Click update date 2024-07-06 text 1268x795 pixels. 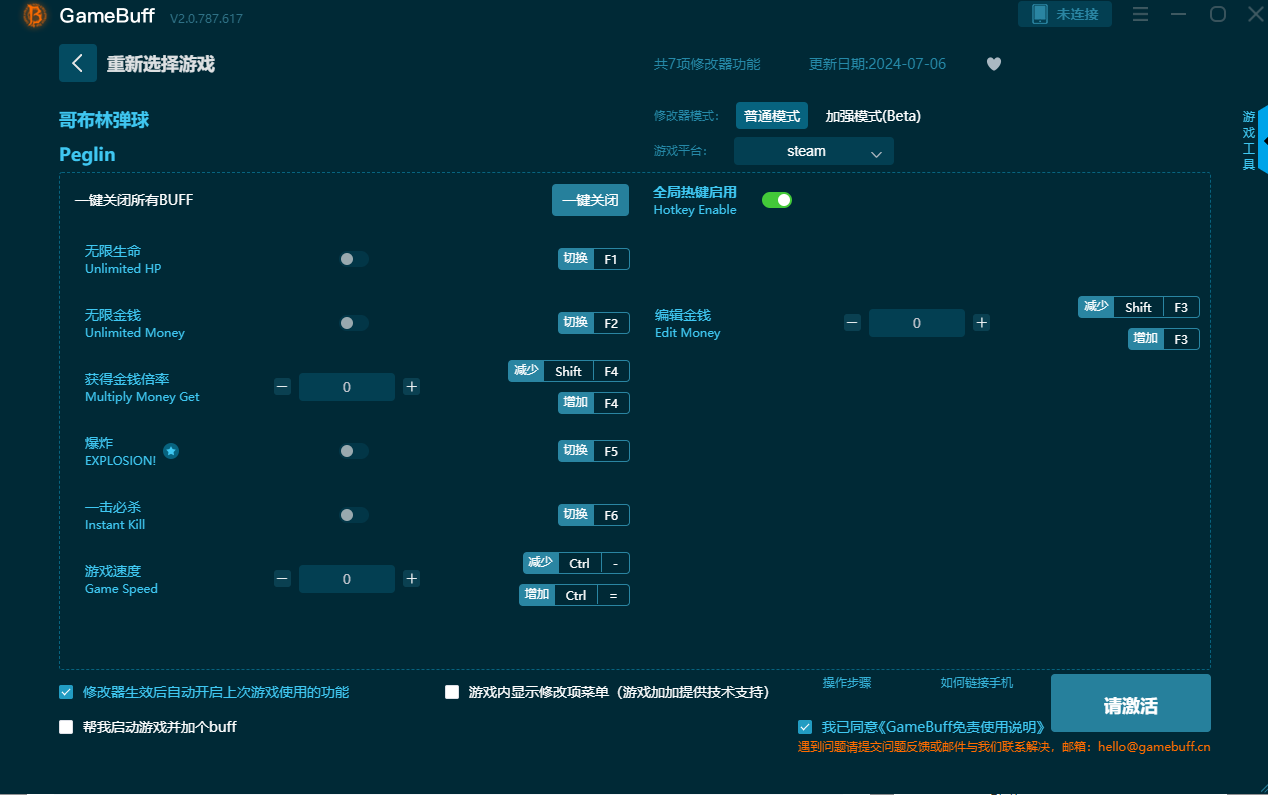tap(877, 64)
